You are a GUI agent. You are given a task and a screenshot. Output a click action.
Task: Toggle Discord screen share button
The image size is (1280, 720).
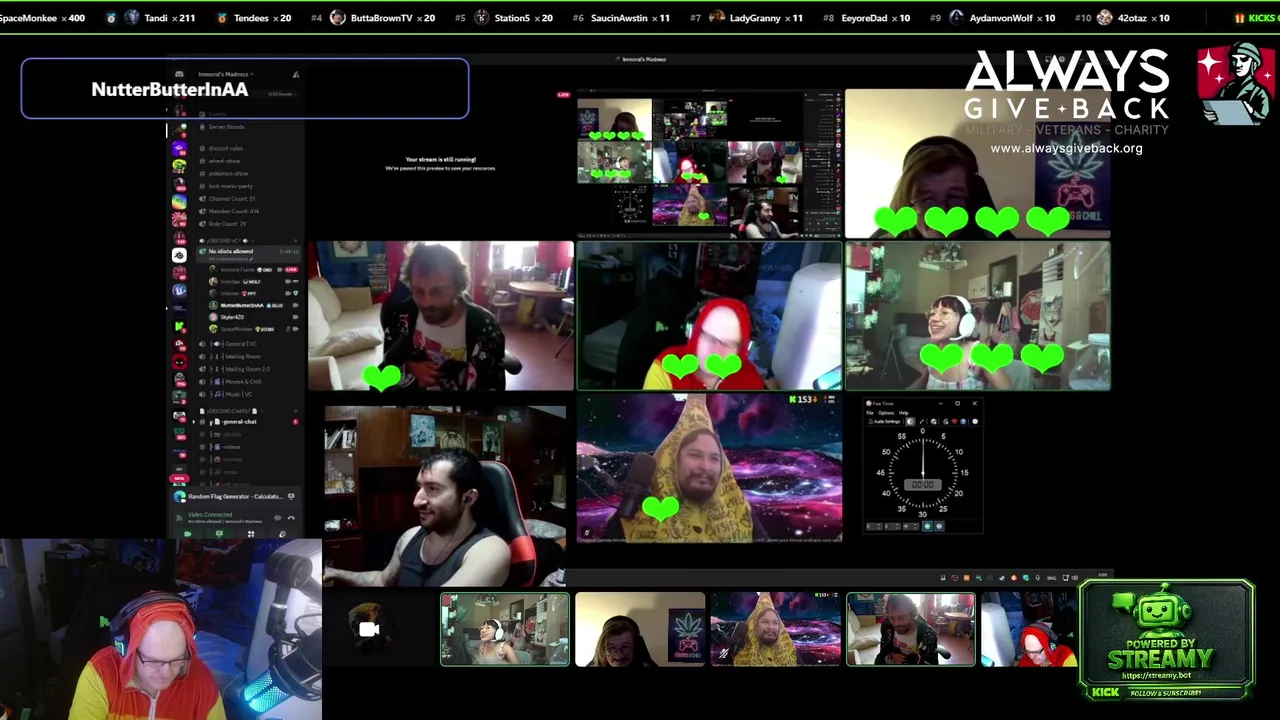point(219,534)
